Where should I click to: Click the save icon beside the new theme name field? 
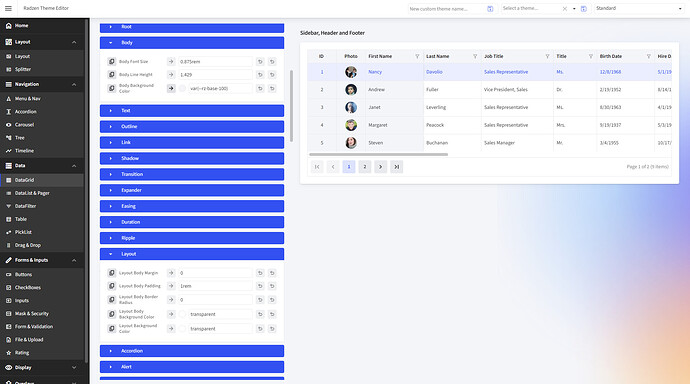[490, 9]
